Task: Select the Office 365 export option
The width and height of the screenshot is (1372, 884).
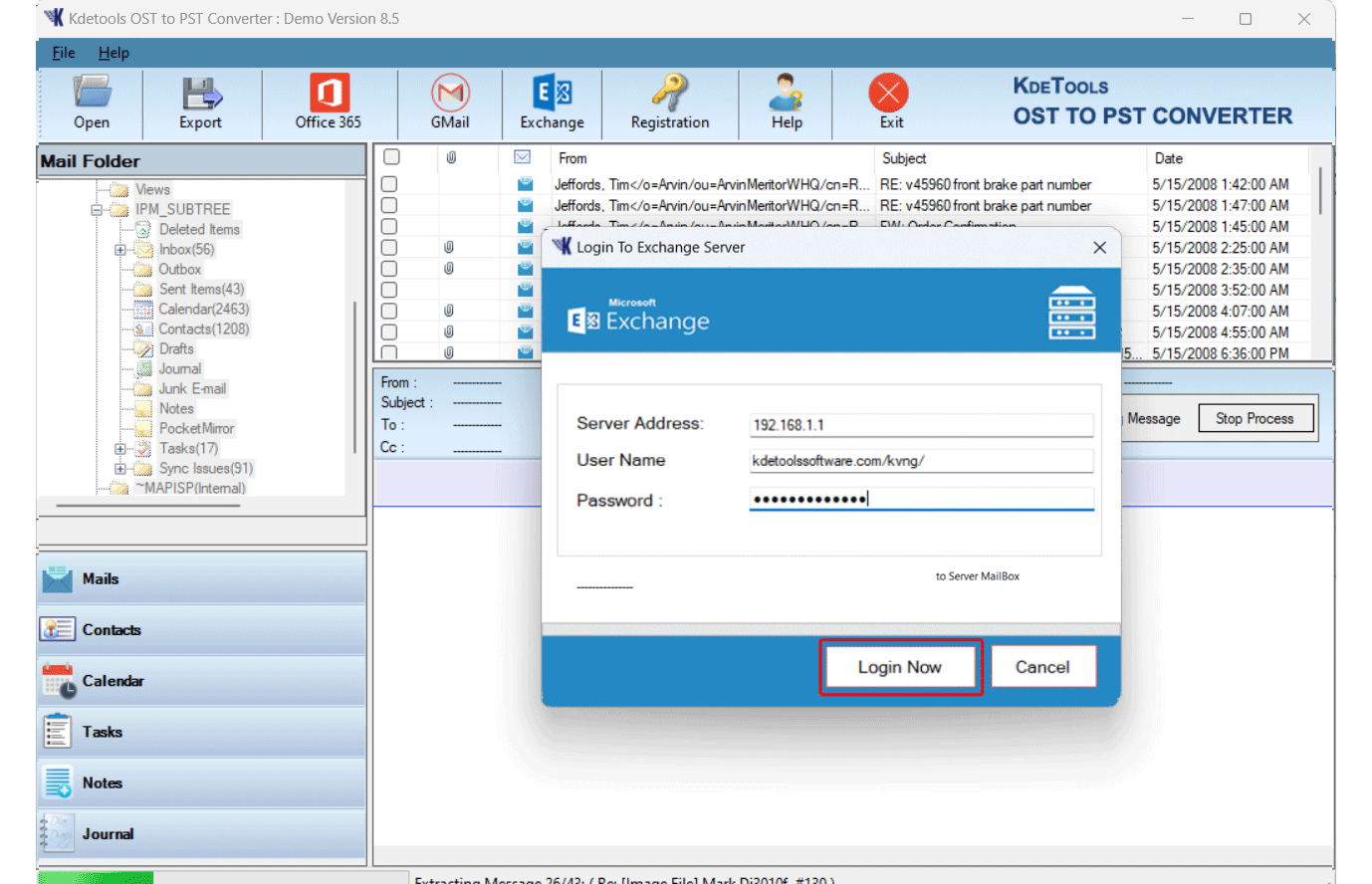Action: click(329, 103)
